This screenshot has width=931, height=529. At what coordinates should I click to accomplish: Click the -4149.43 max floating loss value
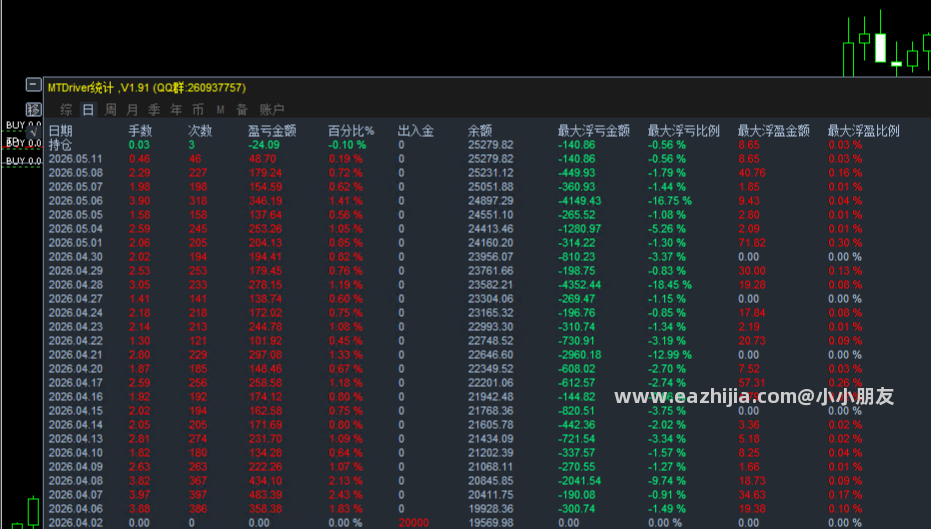pos(580,201)
